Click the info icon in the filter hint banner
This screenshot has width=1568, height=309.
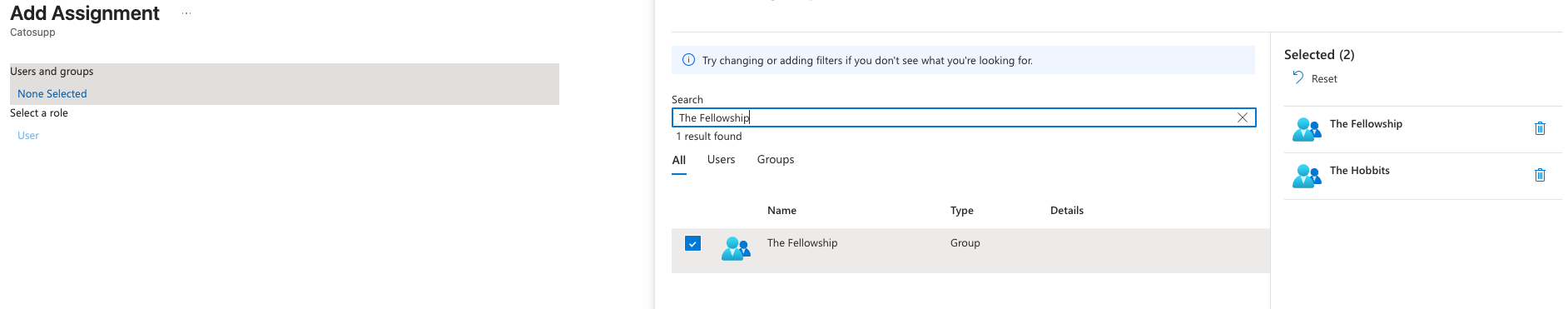[x=688, y=60]
